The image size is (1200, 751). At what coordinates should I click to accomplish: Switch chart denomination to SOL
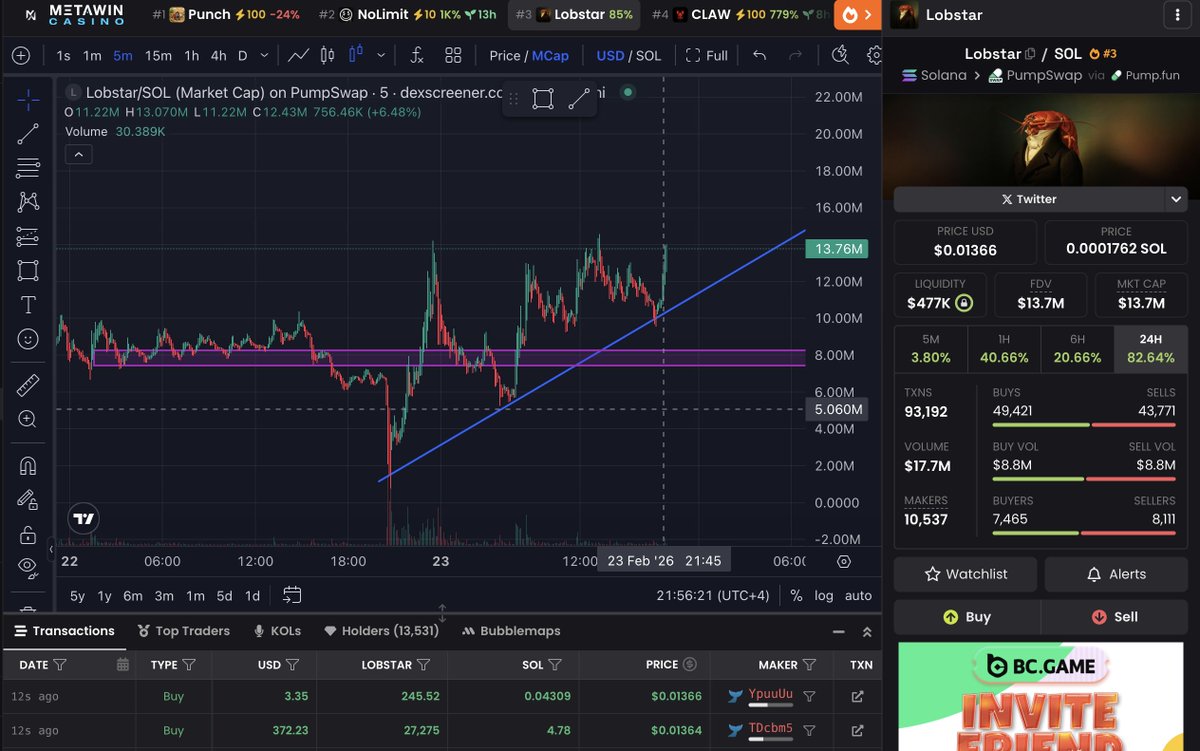coord(648,56)
